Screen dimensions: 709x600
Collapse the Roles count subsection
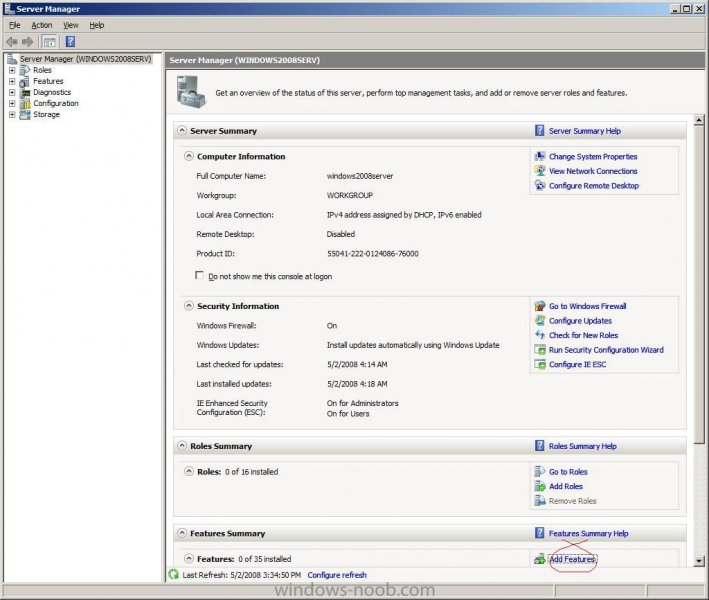189,471
